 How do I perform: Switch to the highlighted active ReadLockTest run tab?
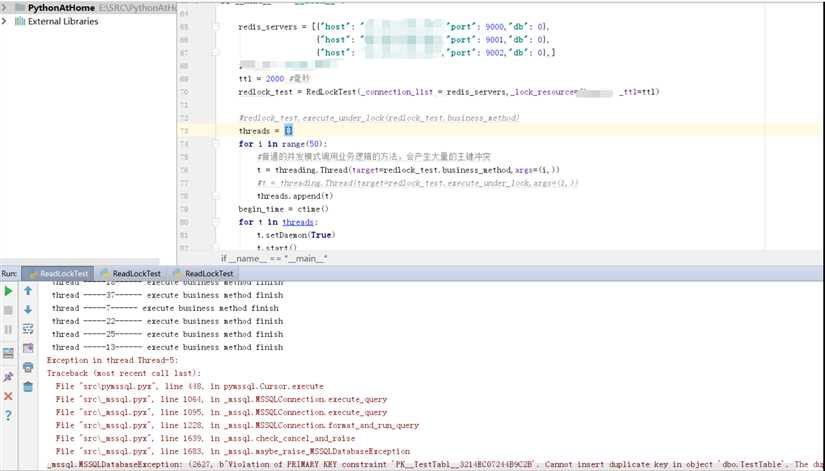[x=58, y=274]
